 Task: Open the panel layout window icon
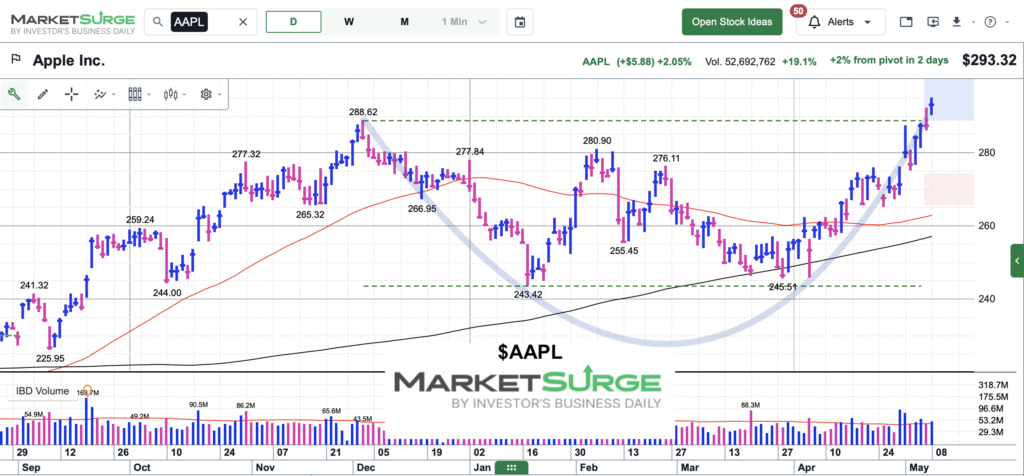[905, 22]
